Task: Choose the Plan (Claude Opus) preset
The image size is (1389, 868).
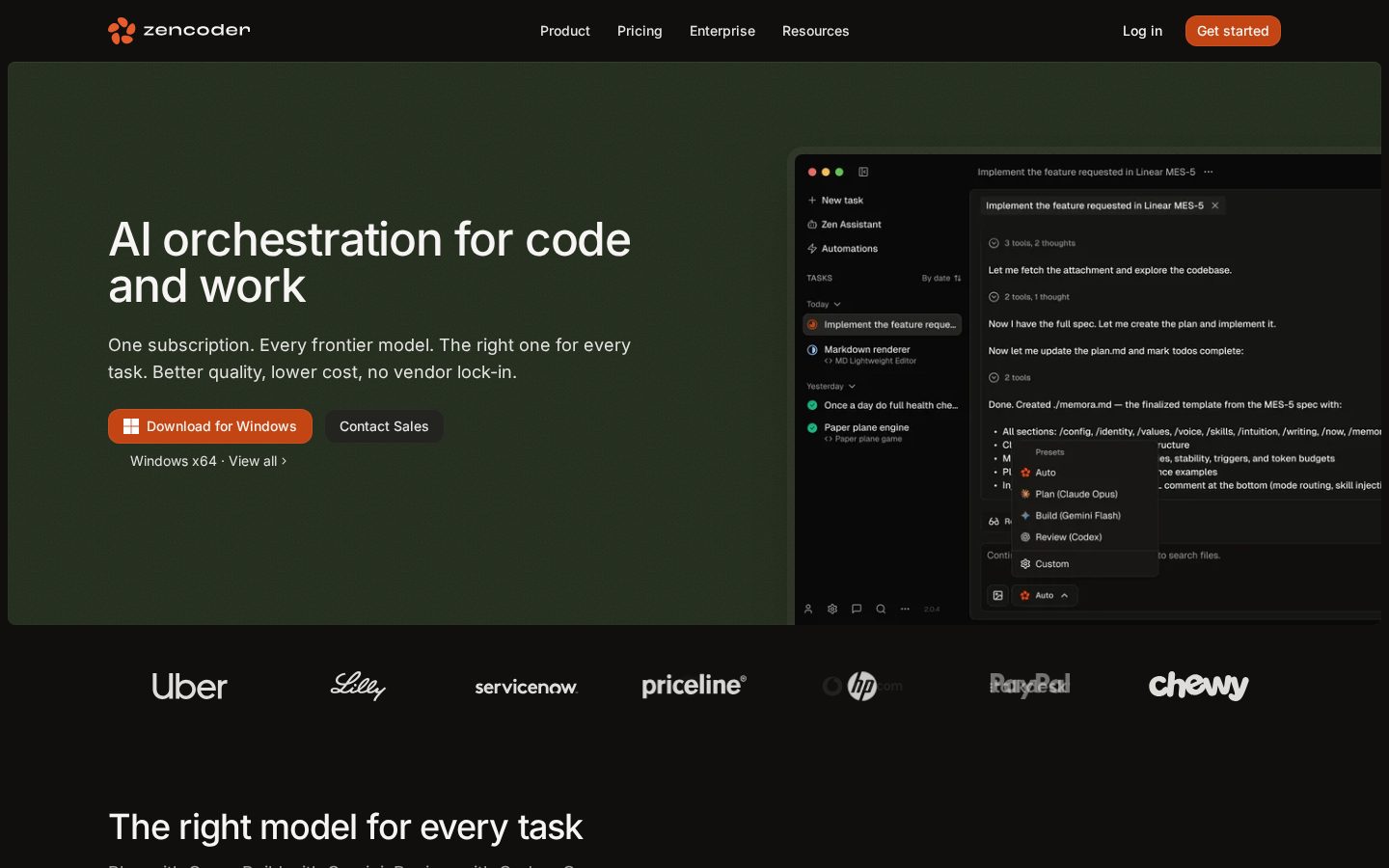Action: [1084, 494]
